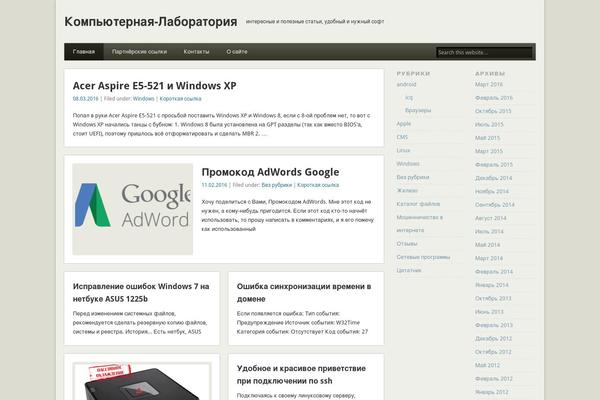This screenshot has height=400, width=600.
Task: Open Без рубрики in the Рубрики sidebar
Action: (x=413, y=177)
